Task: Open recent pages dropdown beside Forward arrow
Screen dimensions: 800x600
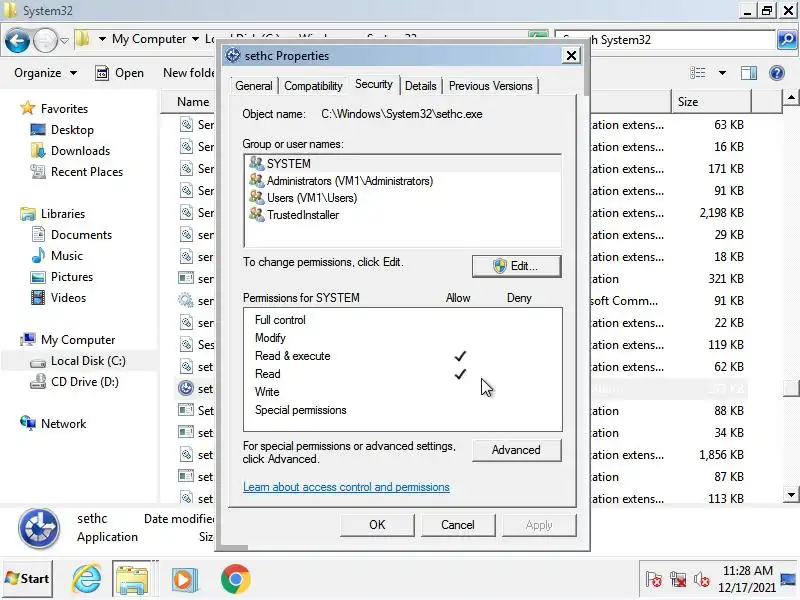Action: [x=64, y=40]
